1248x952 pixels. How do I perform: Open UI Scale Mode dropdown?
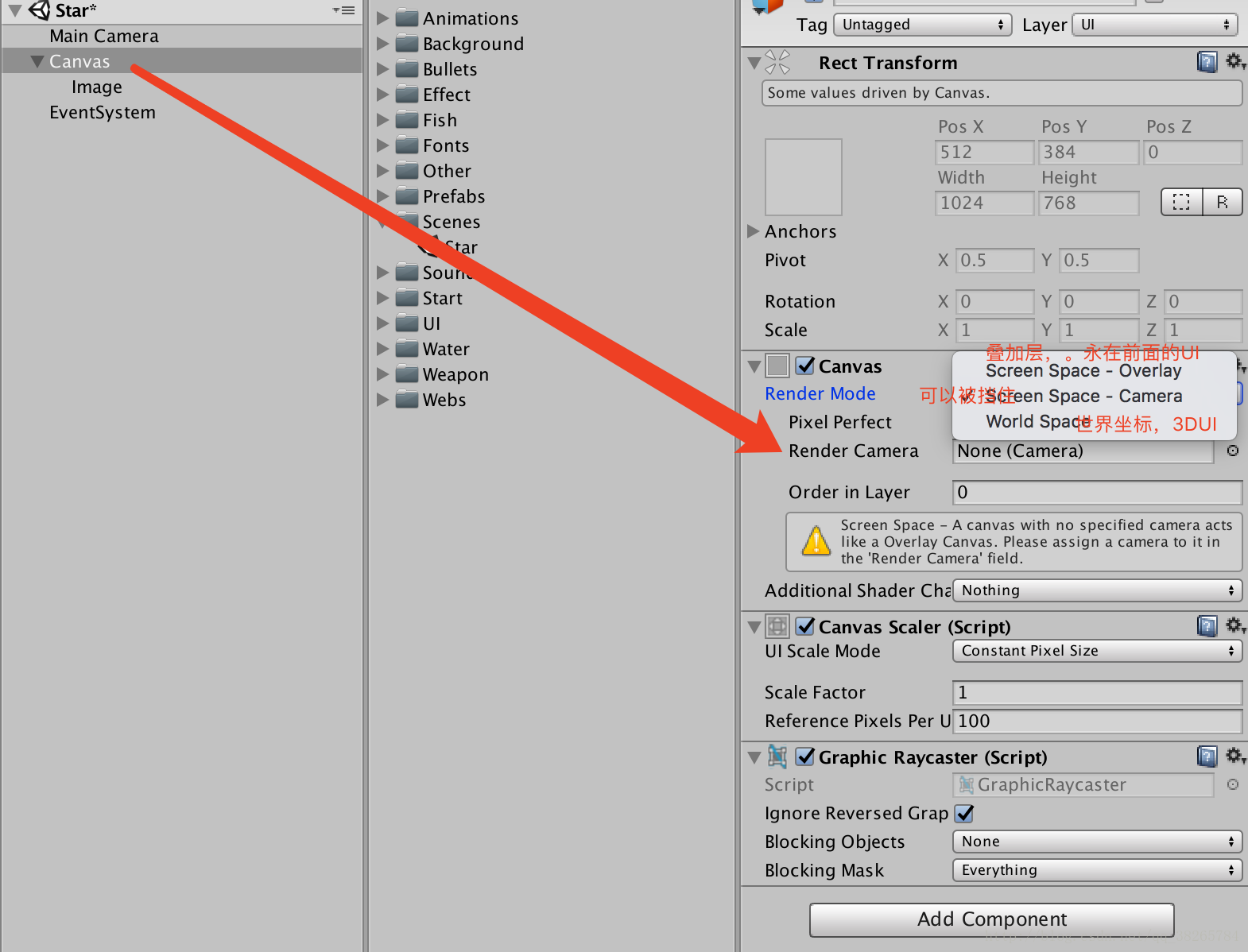click(1097, 651)
